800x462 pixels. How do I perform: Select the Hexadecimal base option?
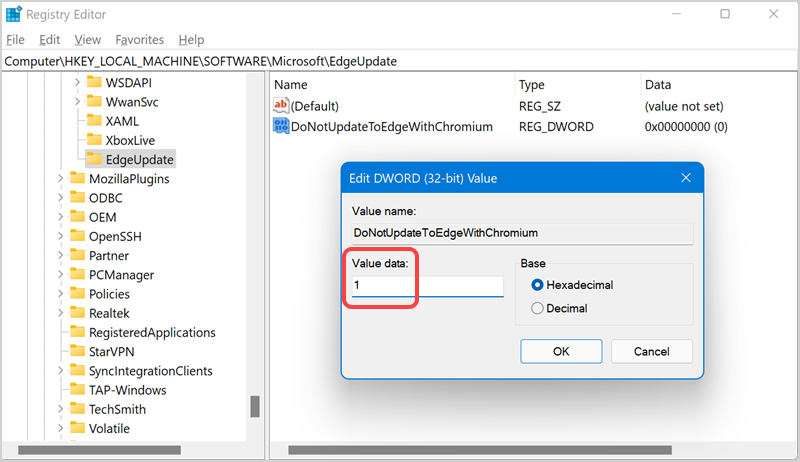click(538, 285)
